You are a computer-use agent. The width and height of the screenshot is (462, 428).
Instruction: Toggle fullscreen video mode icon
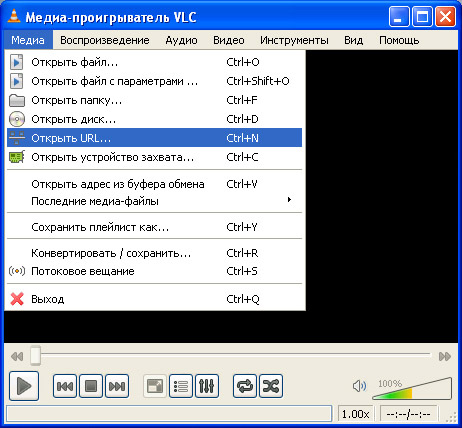pos(155,386)
